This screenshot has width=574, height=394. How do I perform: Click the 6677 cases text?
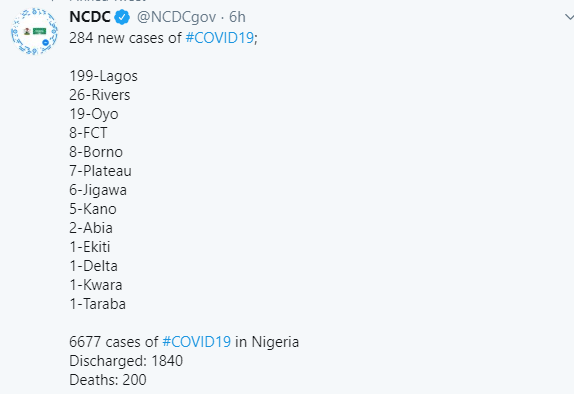pos(113,342)
